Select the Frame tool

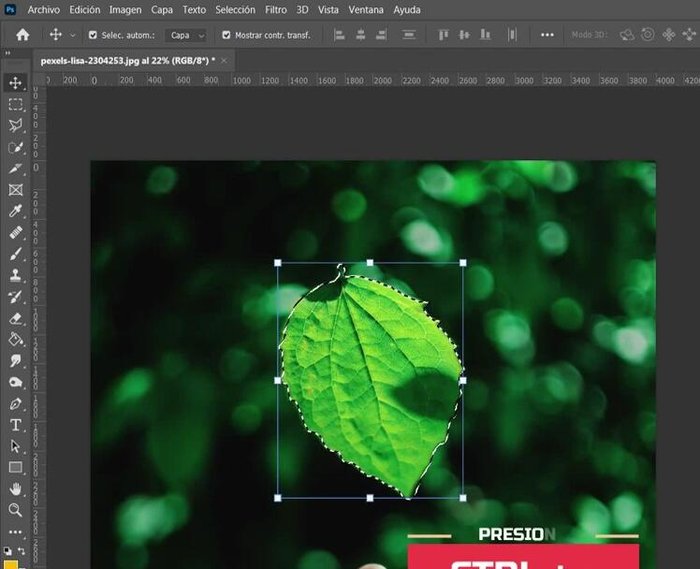[x=16, y=190]
